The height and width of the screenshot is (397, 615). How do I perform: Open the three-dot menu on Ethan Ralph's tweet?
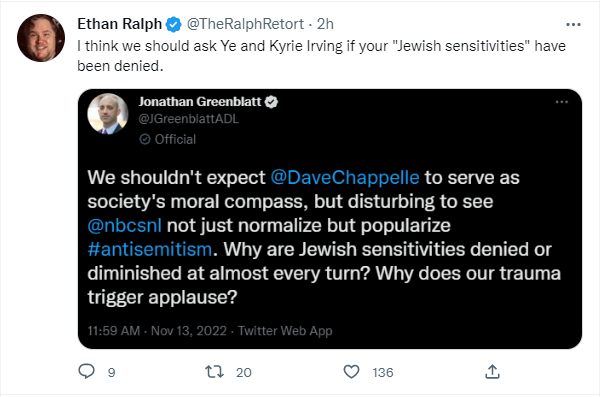pyautogui.click(x=573, y=25)
